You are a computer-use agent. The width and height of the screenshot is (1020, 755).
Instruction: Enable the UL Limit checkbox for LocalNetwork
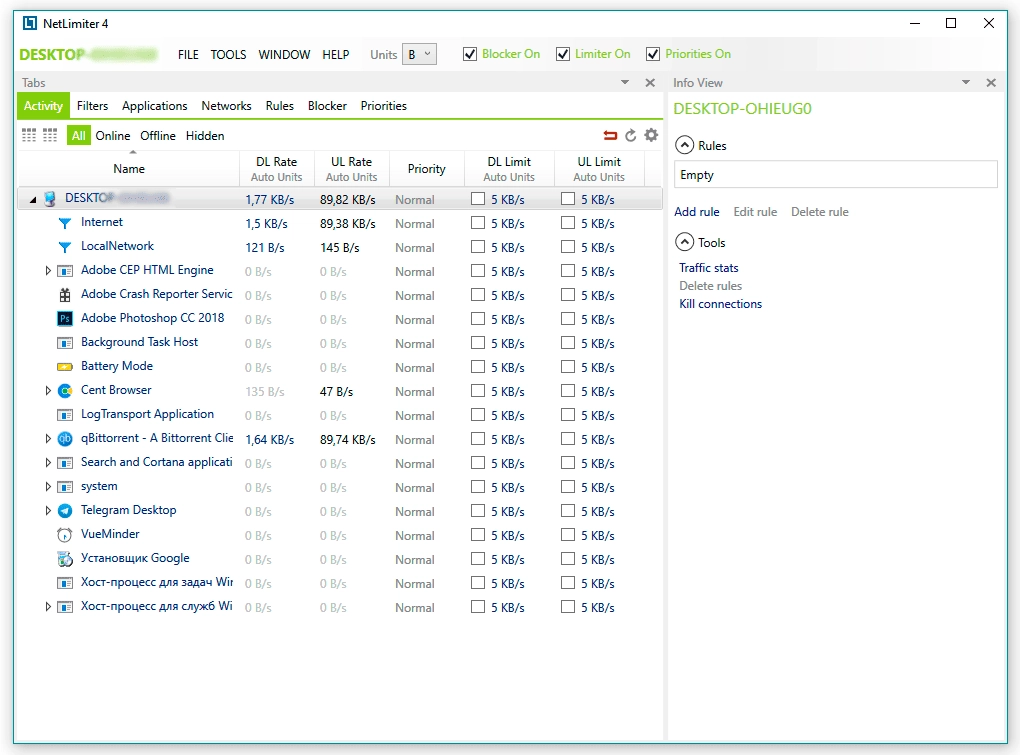pos(568,246)
